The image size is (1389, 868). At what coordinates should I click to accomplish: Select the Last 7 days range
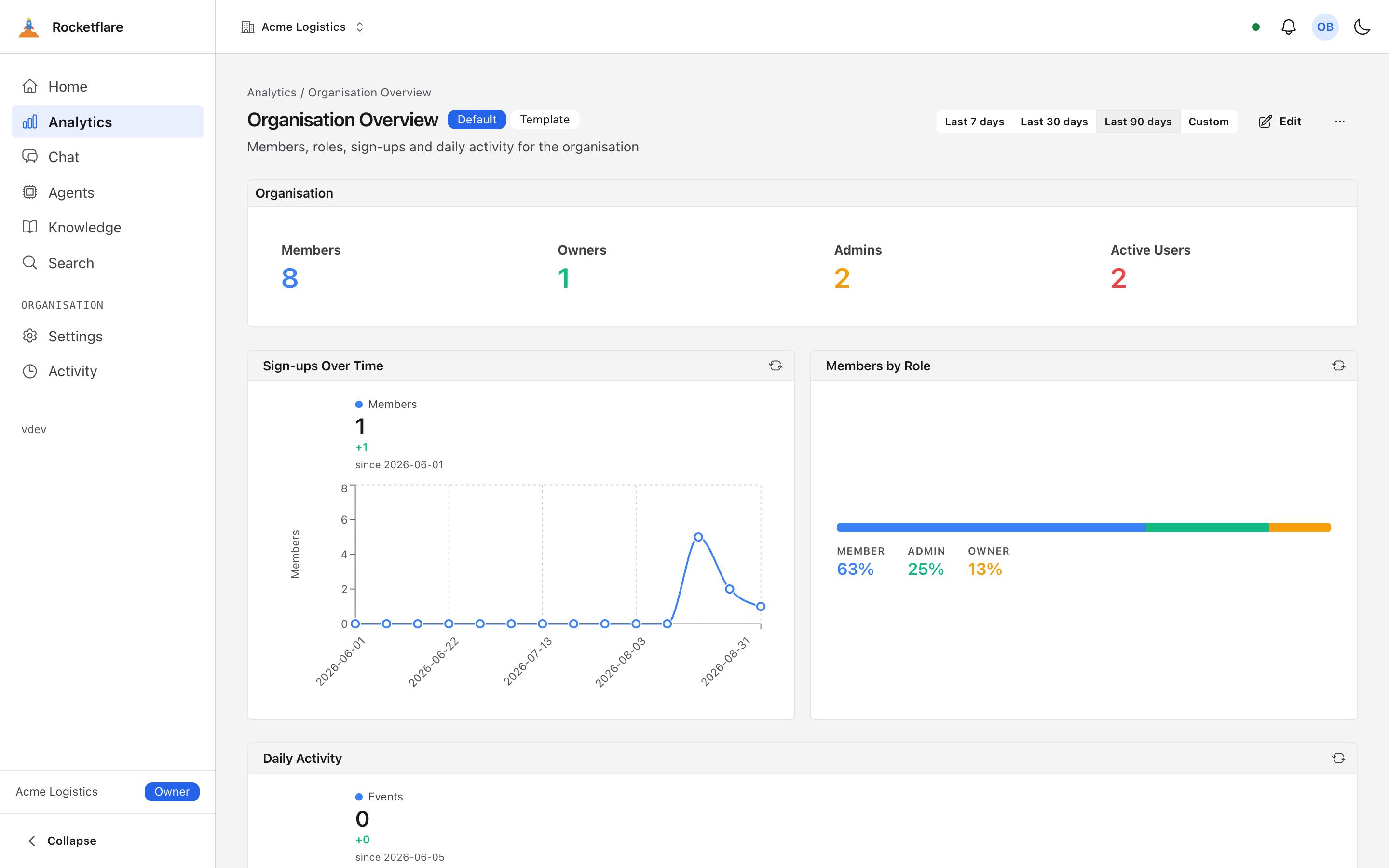click(x=975, y=122)
